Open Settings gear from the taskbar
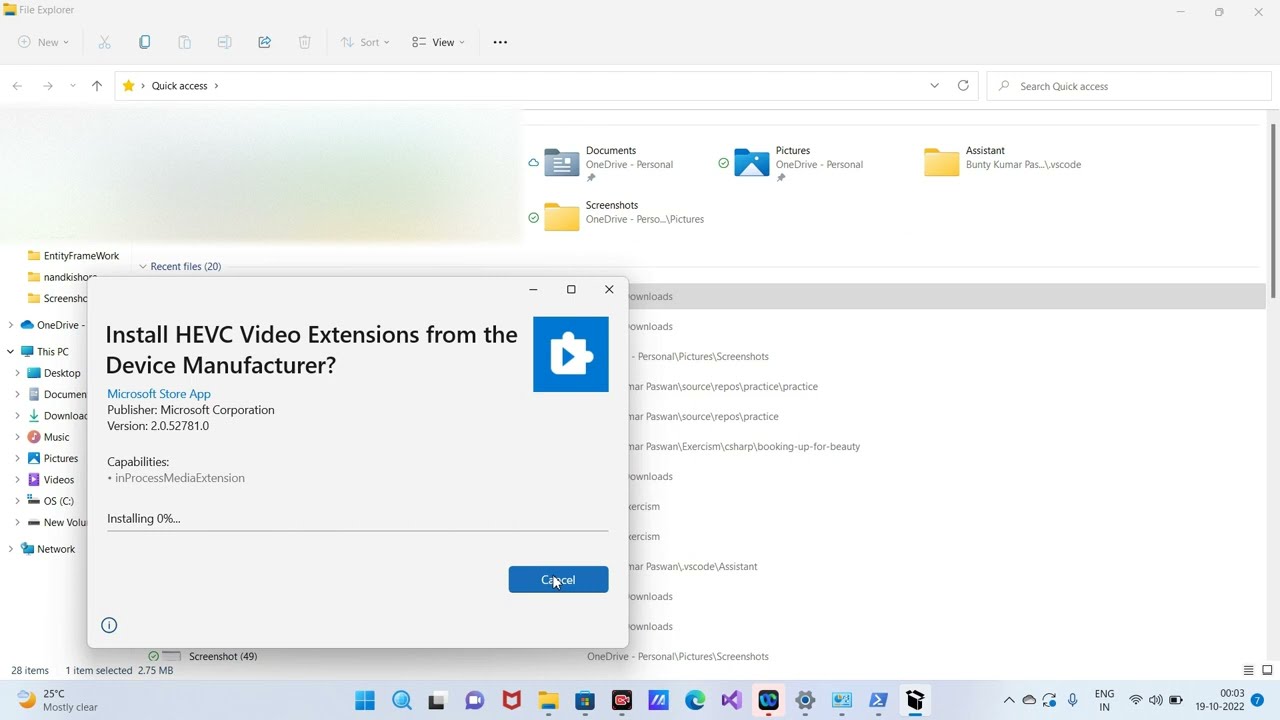The height and width of the screenshot is (720, 1280). (805, 701)
